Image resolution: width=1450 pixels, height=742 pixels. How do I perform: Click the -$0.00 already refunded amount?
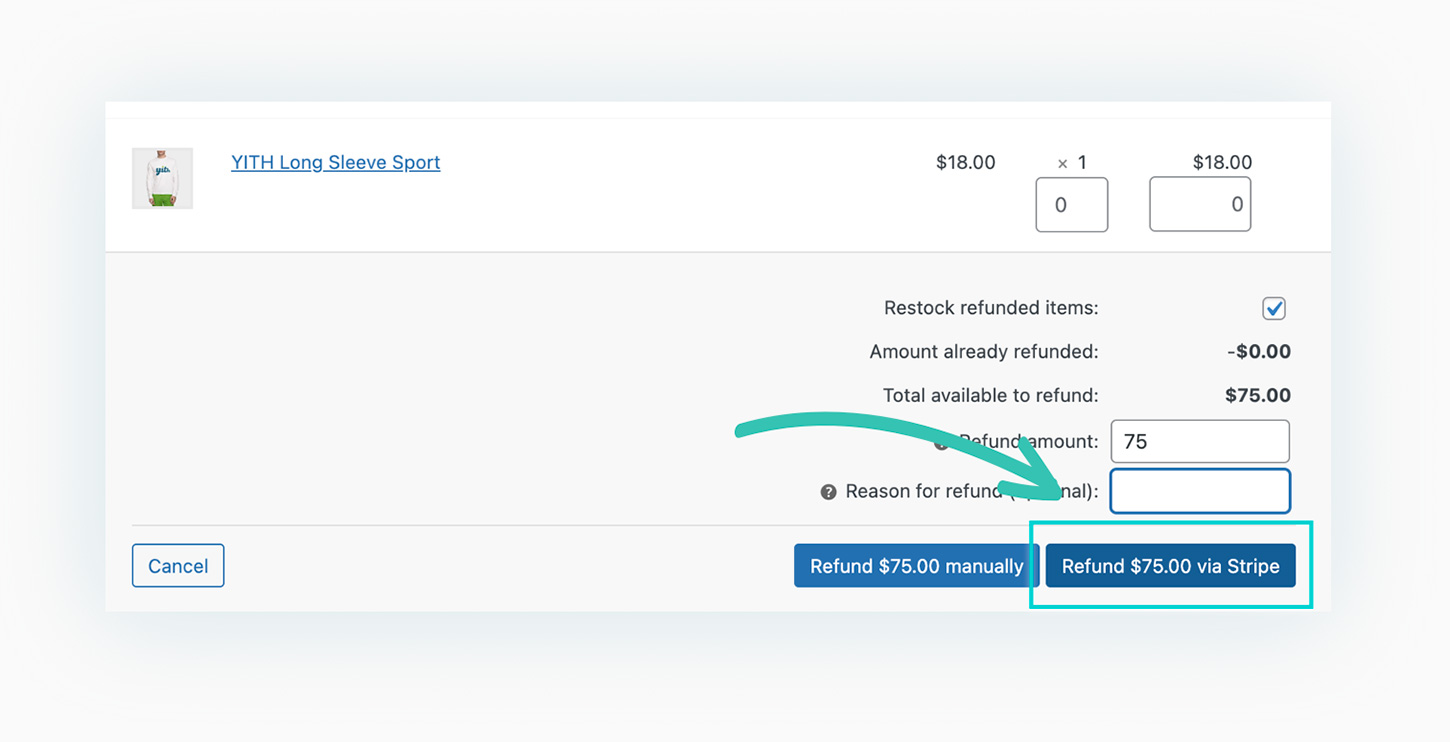pyautogui.click(x=1258, y=352)
